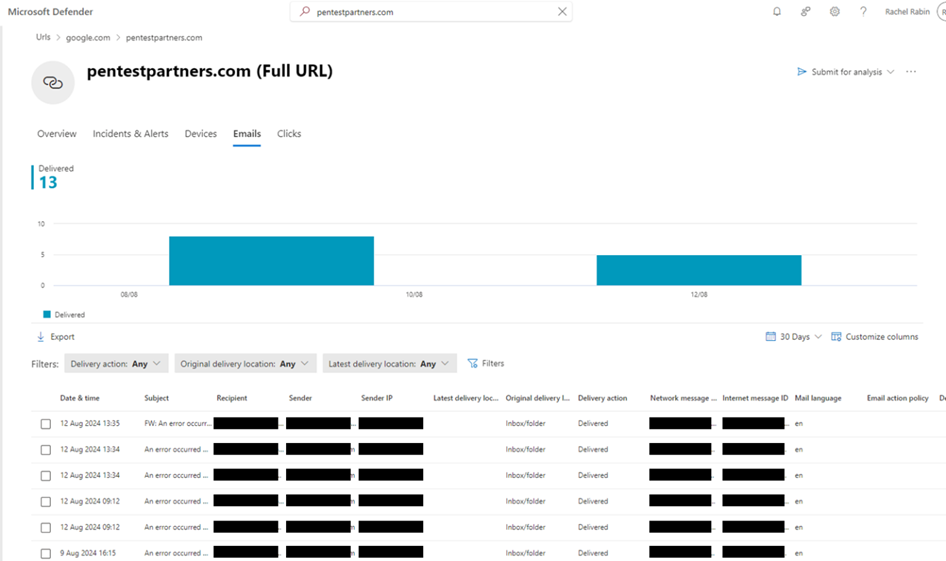Switch to the Incidents & Alerts tab
The image size is (946, 561).
pyautogui.click(x=130, y=133)
